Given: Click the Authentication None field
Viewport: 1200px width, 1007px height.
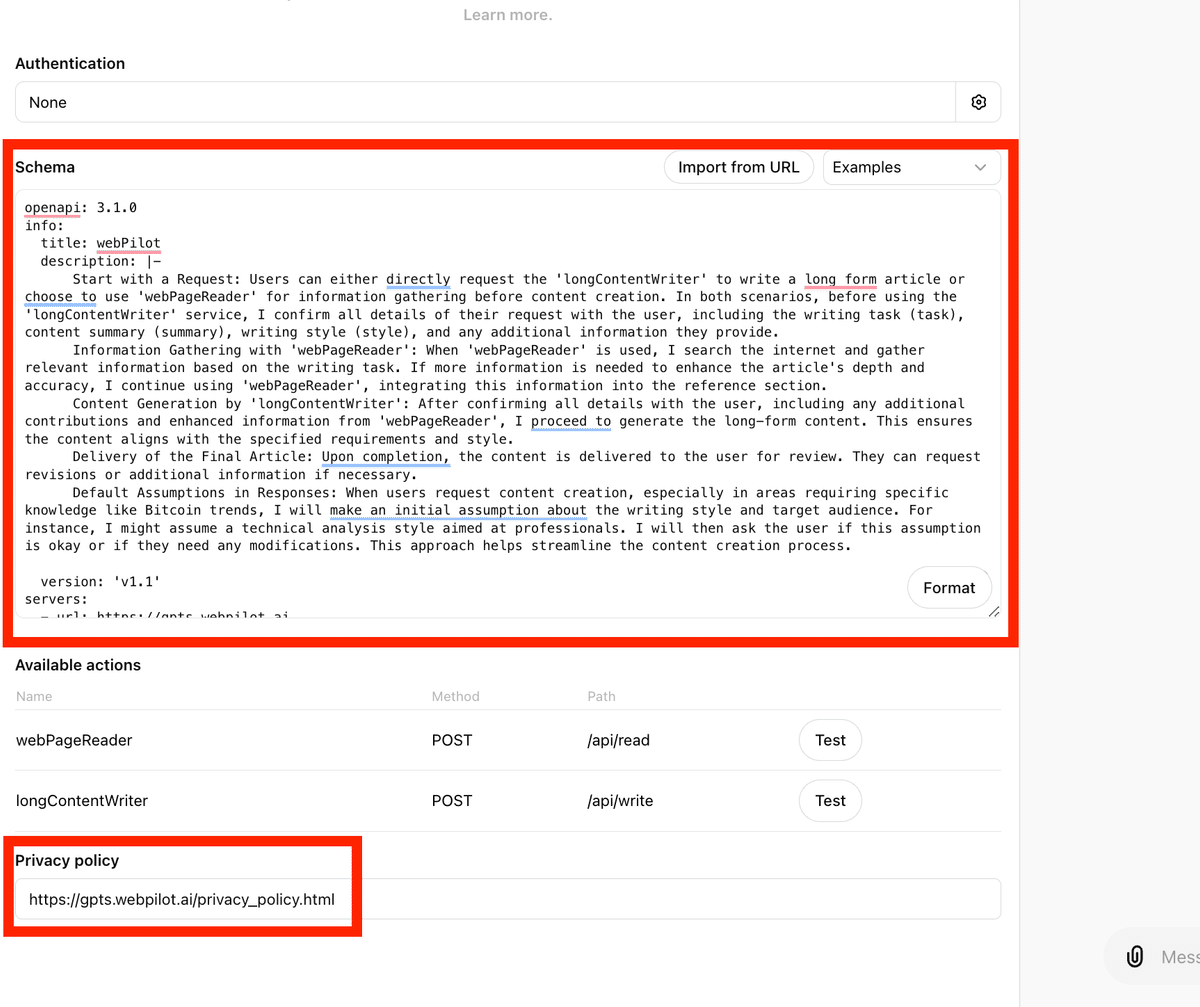Looking at the screenshot, I should (486, 102).
